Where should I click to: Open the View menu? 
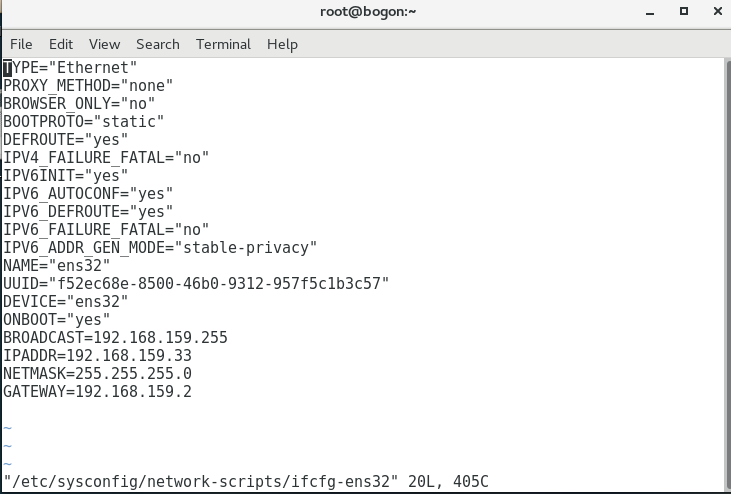[x=104, y=44]
